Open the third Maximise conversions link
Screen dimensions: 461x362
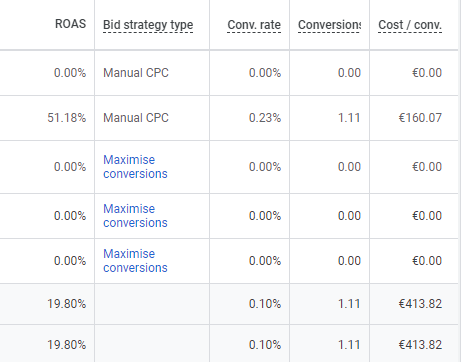[x=135, y=261]
